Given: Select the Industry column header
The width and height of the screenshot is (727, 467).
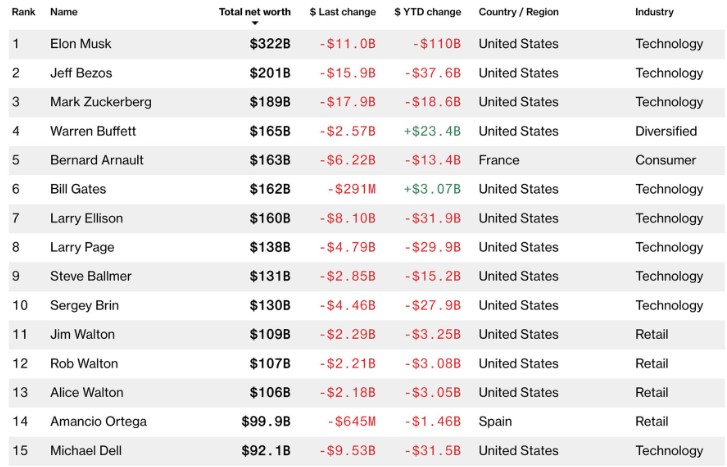Looking at the screenshot, I should pos(654,12).
